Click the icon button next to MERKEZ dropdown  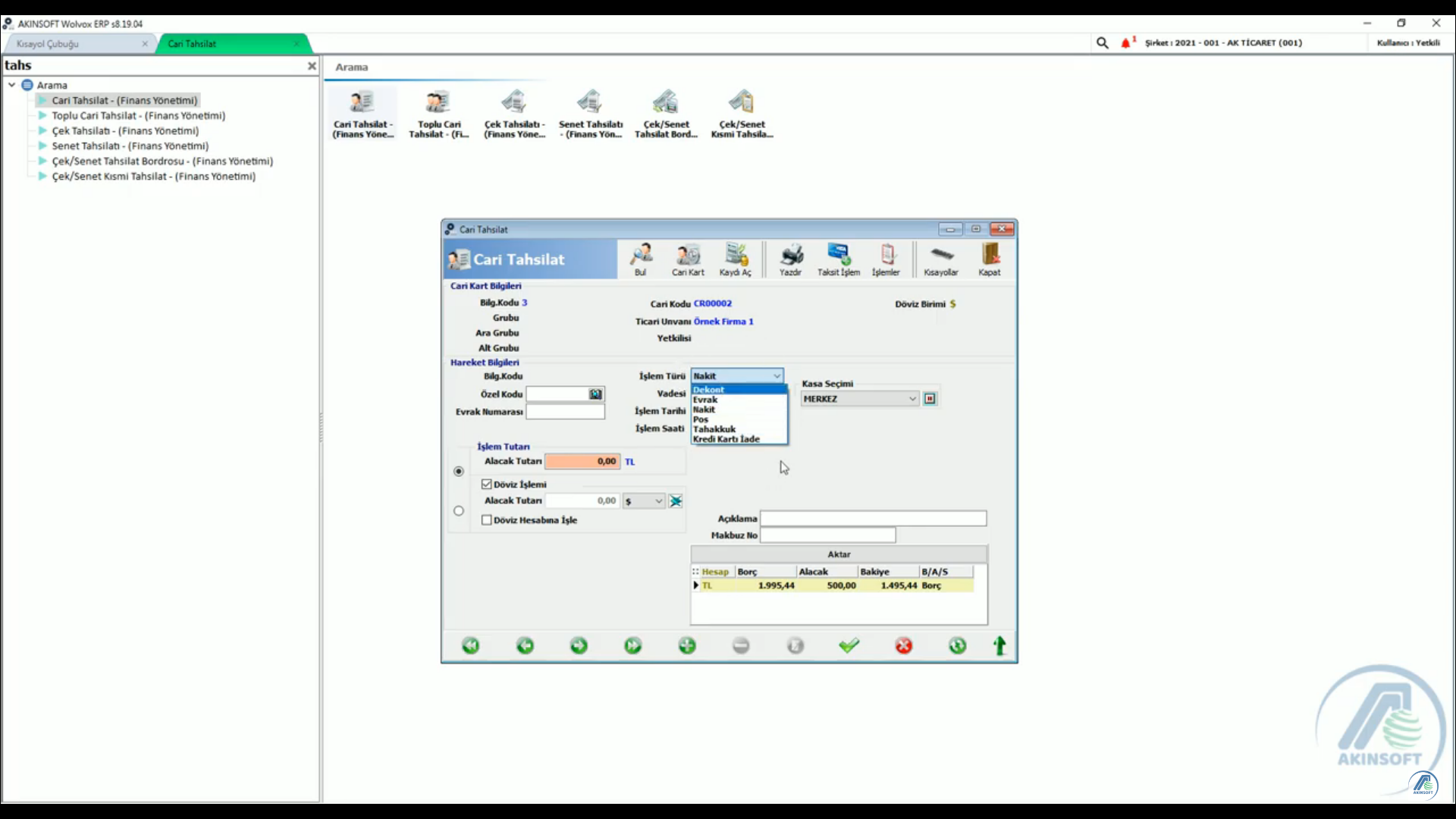click(930, 399)
